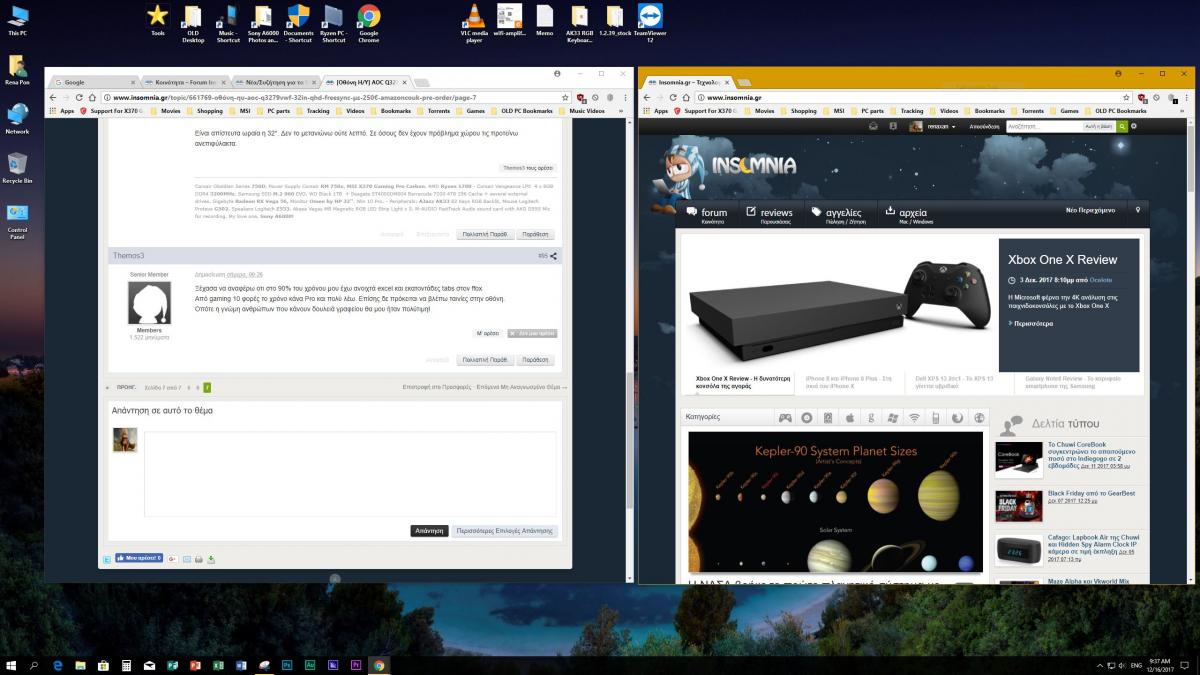Screen dimensions: 1200x675
Task: Select the gaming controller category icon
Action: [x=785, y=417]
